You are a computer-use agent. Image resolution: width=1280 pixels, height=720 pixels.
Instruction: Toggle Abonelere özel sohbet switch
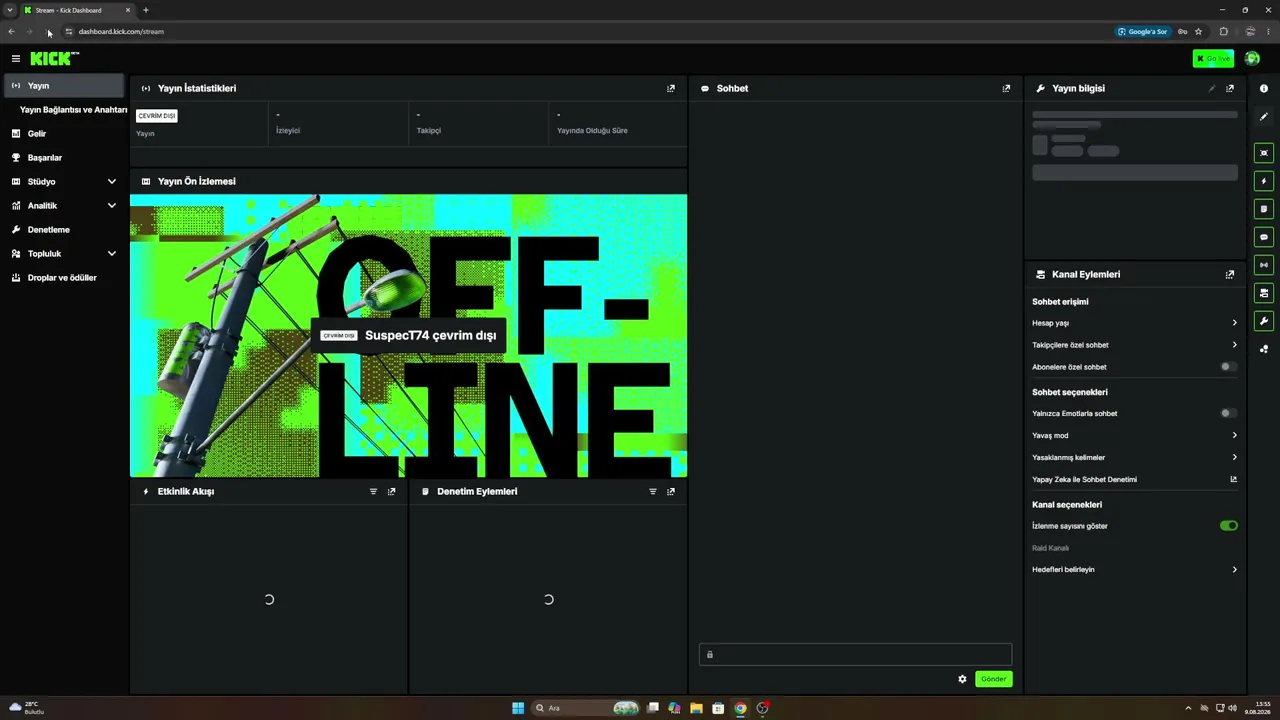(1229, 367)
